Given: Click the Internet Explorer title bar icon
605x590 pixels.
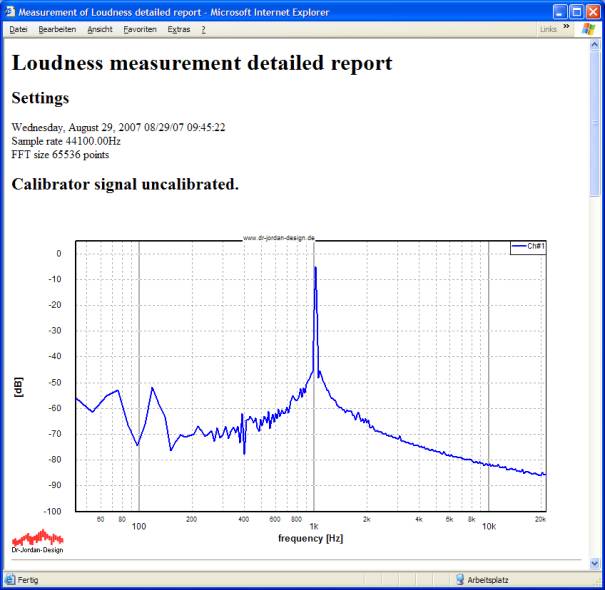Looking at the screenshot, I should (x=10, y=10).
